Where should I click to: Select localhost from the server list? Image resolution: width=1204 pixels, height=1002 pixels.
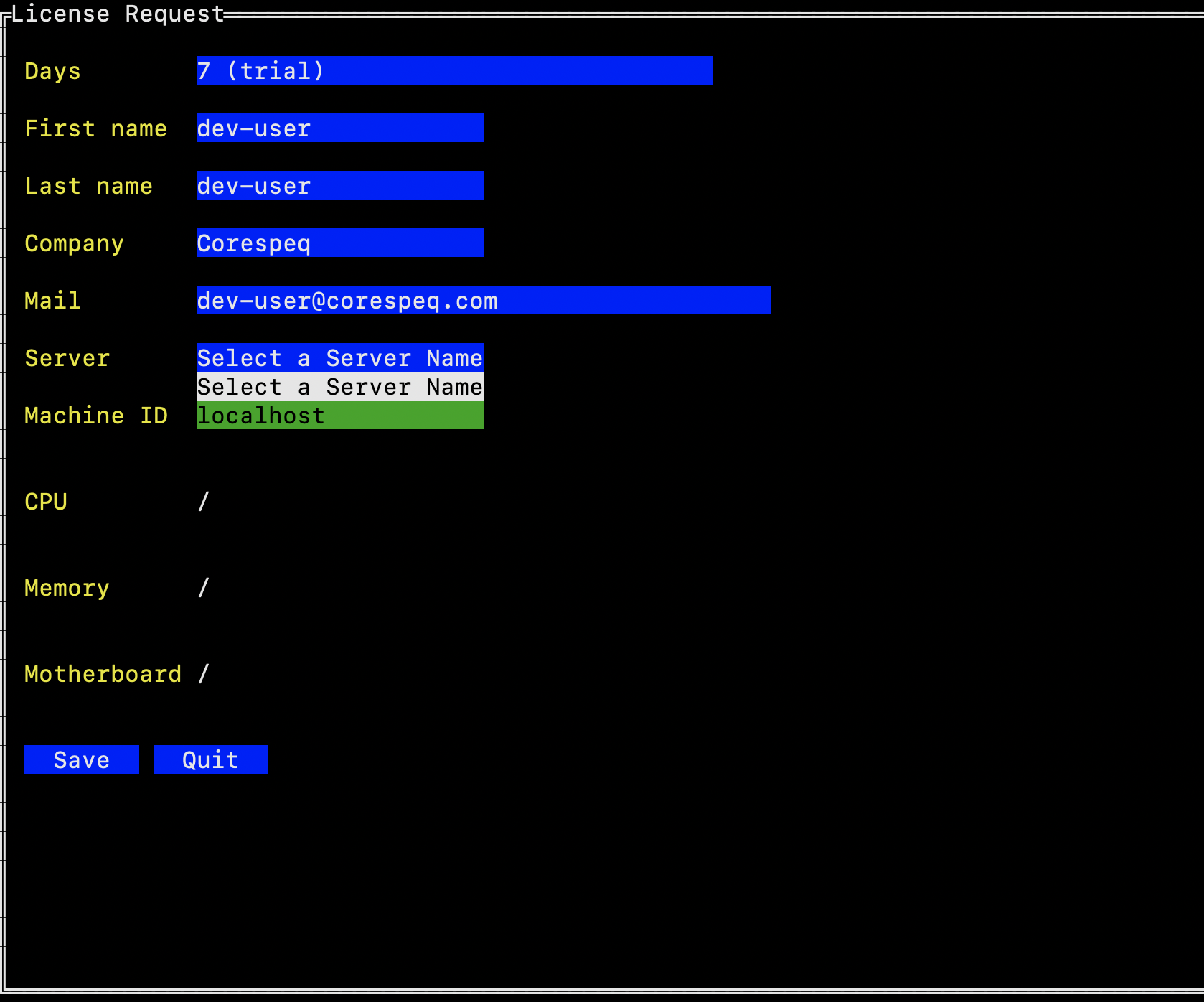(x=339, y=416)
